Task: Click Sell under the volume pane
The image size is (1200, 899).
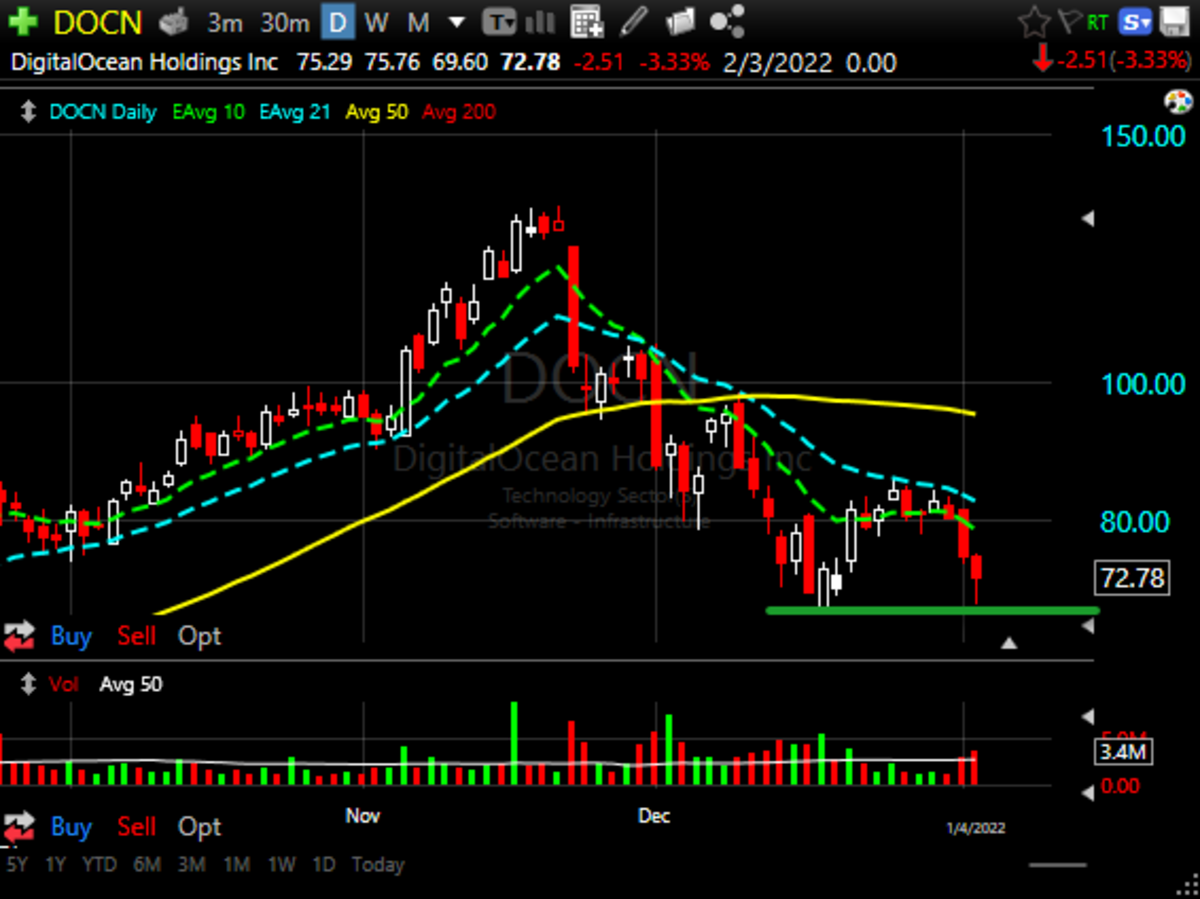Action: pos(136,827)
